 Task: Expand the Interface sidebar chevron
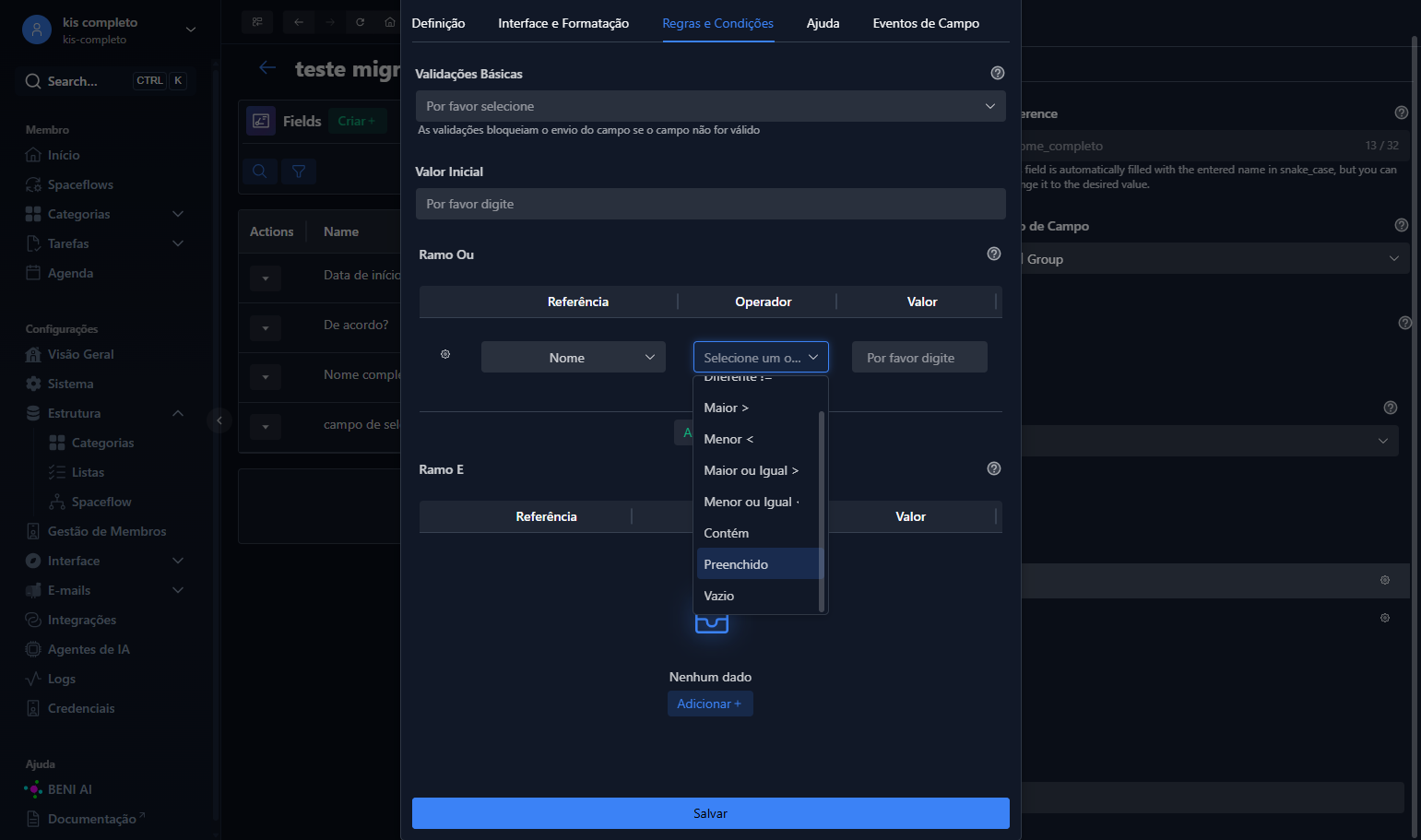178,561
